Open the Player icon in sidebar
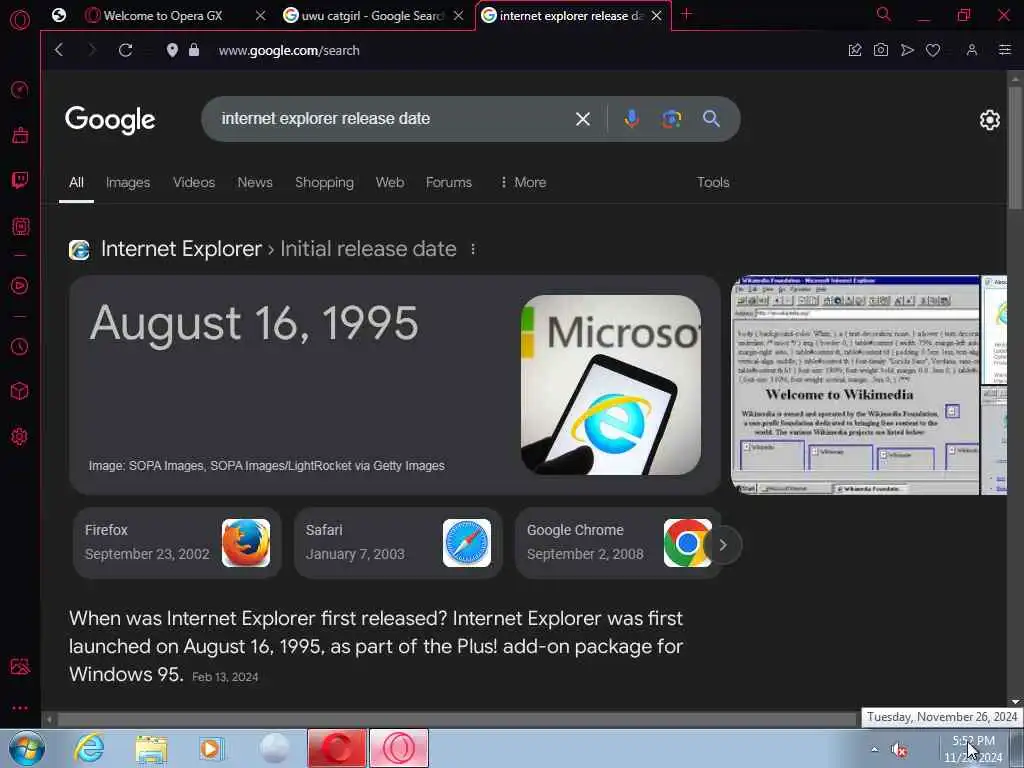Image resolution: width=1024 pixels, height=768 pixels. point(20,285)
